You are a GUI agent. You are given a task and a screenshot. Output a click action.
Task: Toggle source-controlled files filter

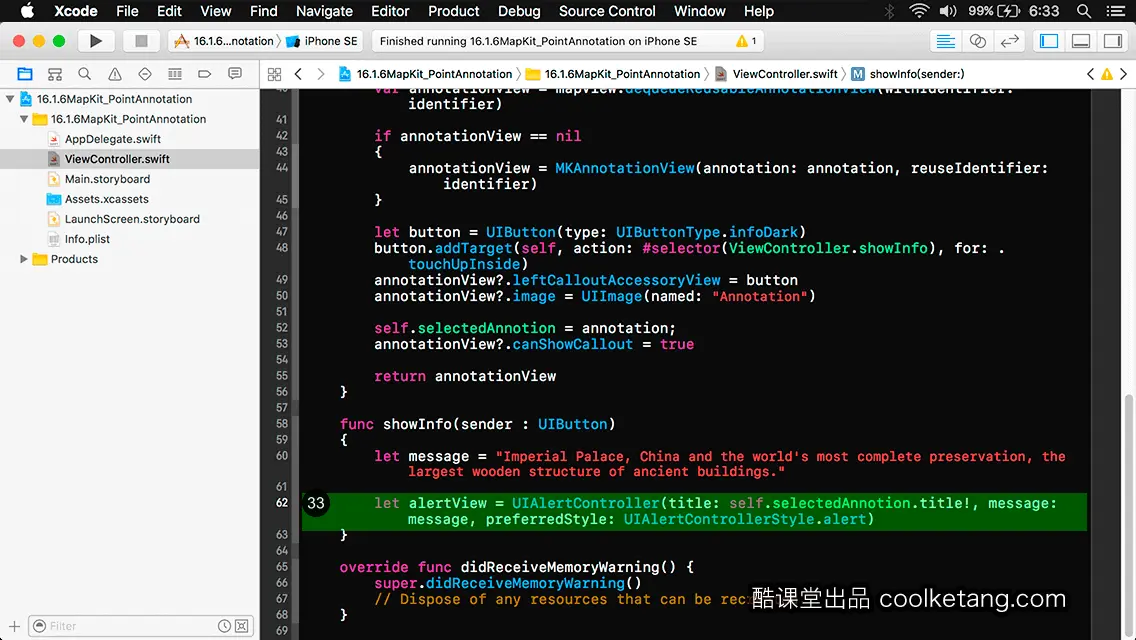(x=242, y=626)
